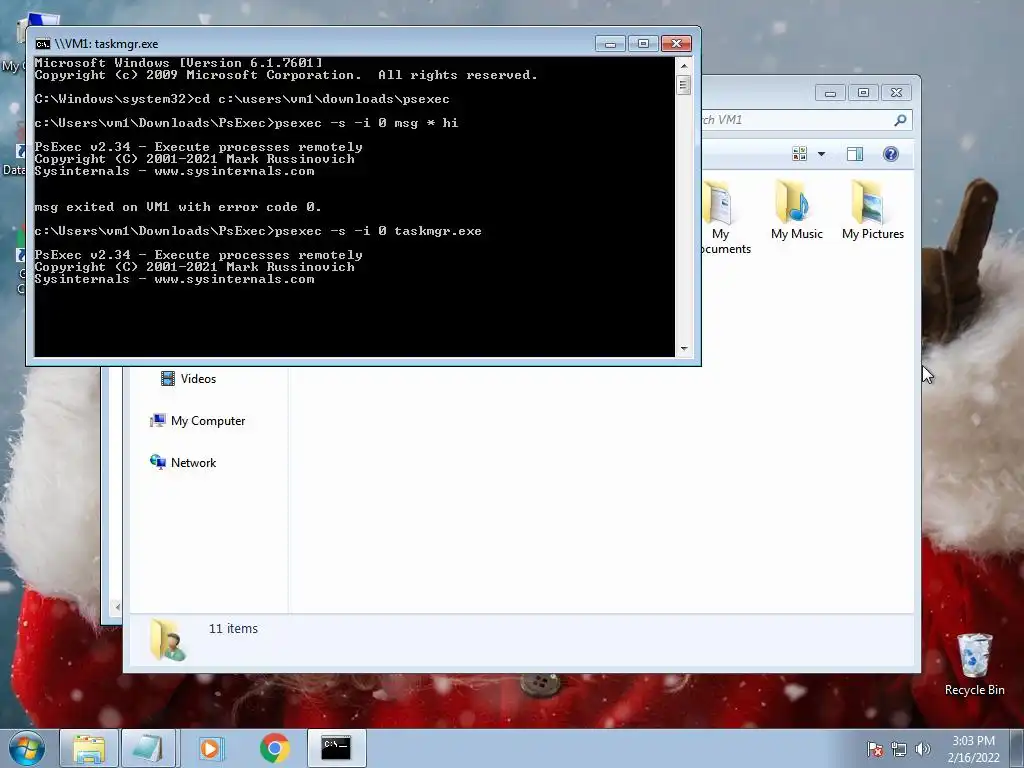
Task: Open Windows Media Player from taskbar
Action: pyautogui.click(x=210, y=748)
